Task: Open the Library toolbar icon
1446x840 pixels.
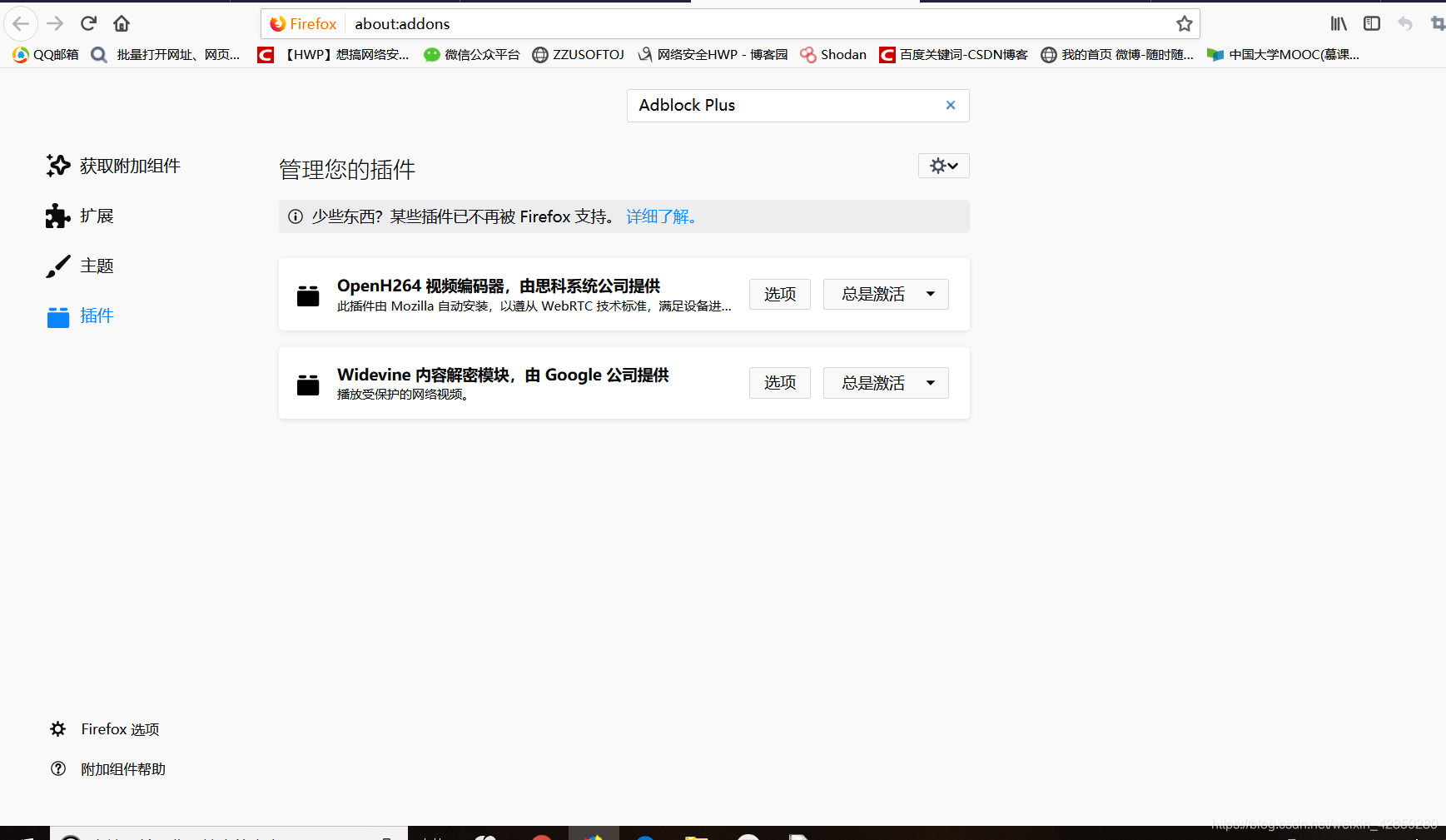Action: coord(1339,23)
